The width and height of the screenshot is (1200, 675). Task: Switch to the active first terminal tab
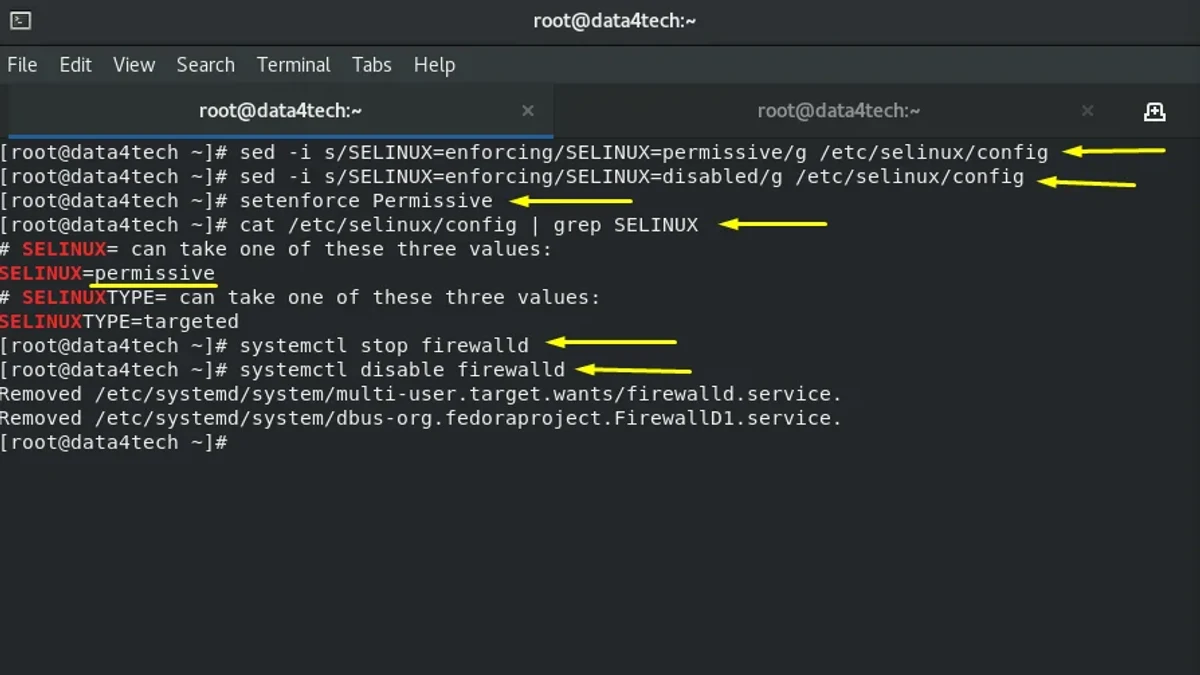tap(280, 111)
